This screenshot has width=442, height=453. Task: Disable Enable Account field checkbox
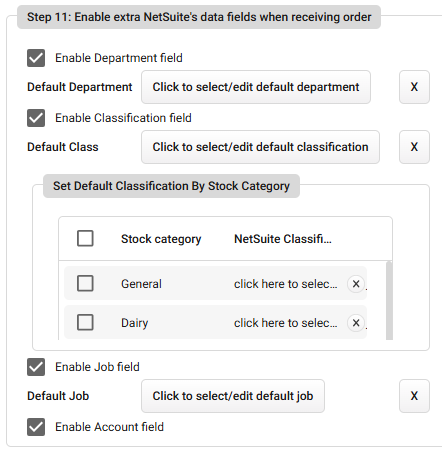36,427
